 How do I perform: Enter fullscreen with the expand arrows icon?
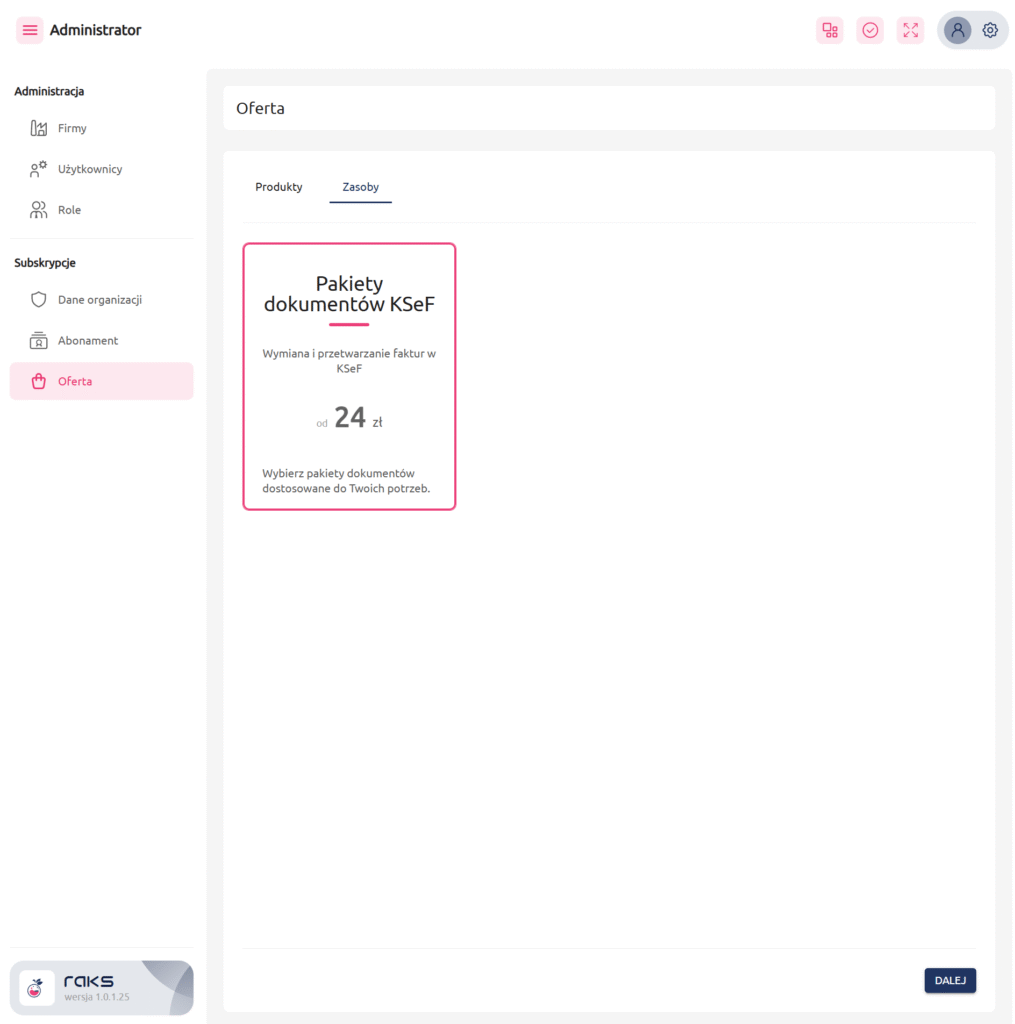pyautogui.click(x=910, y=30)
